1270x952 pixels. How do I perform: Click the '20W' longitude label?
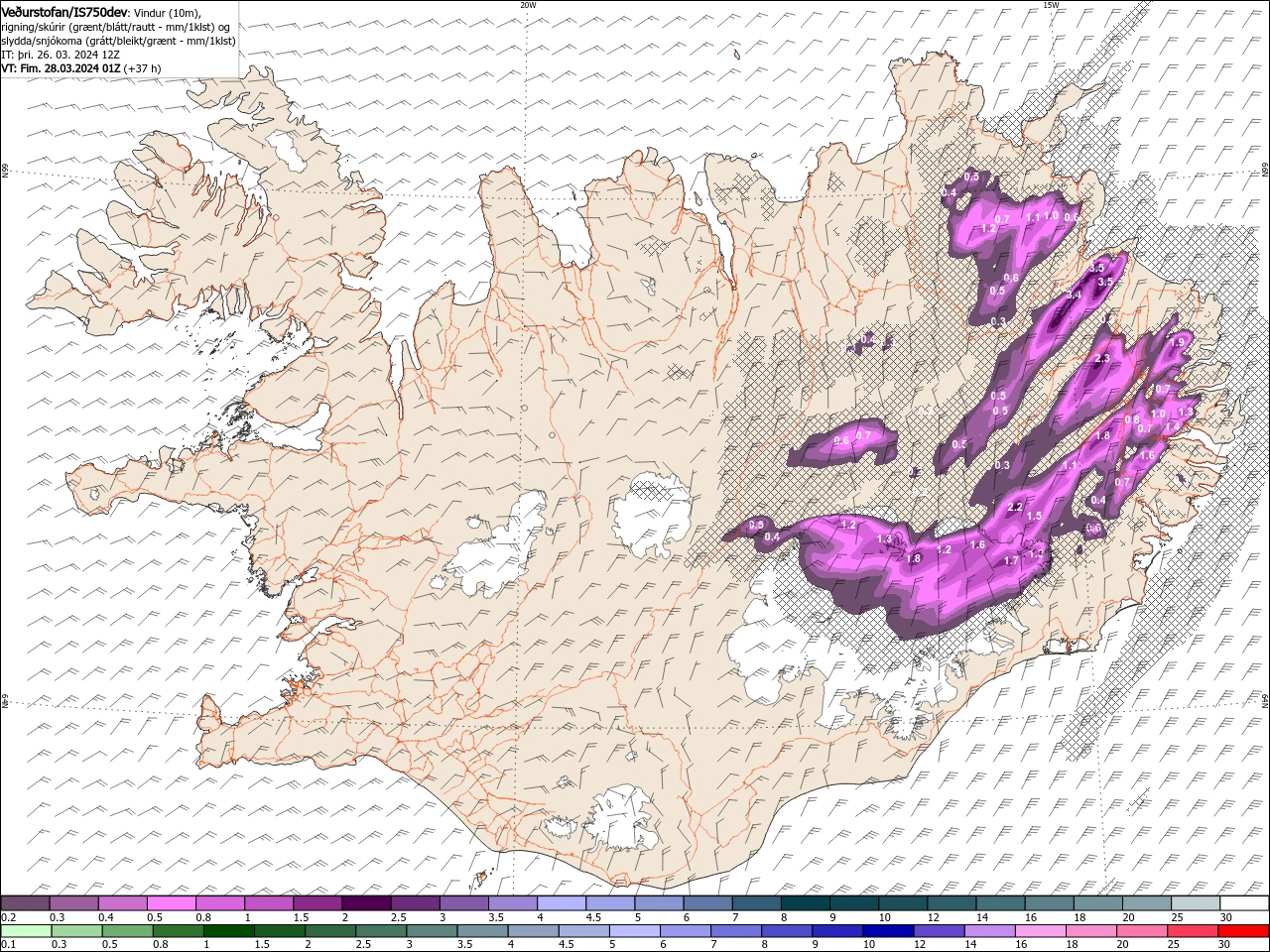coord(528,5)
